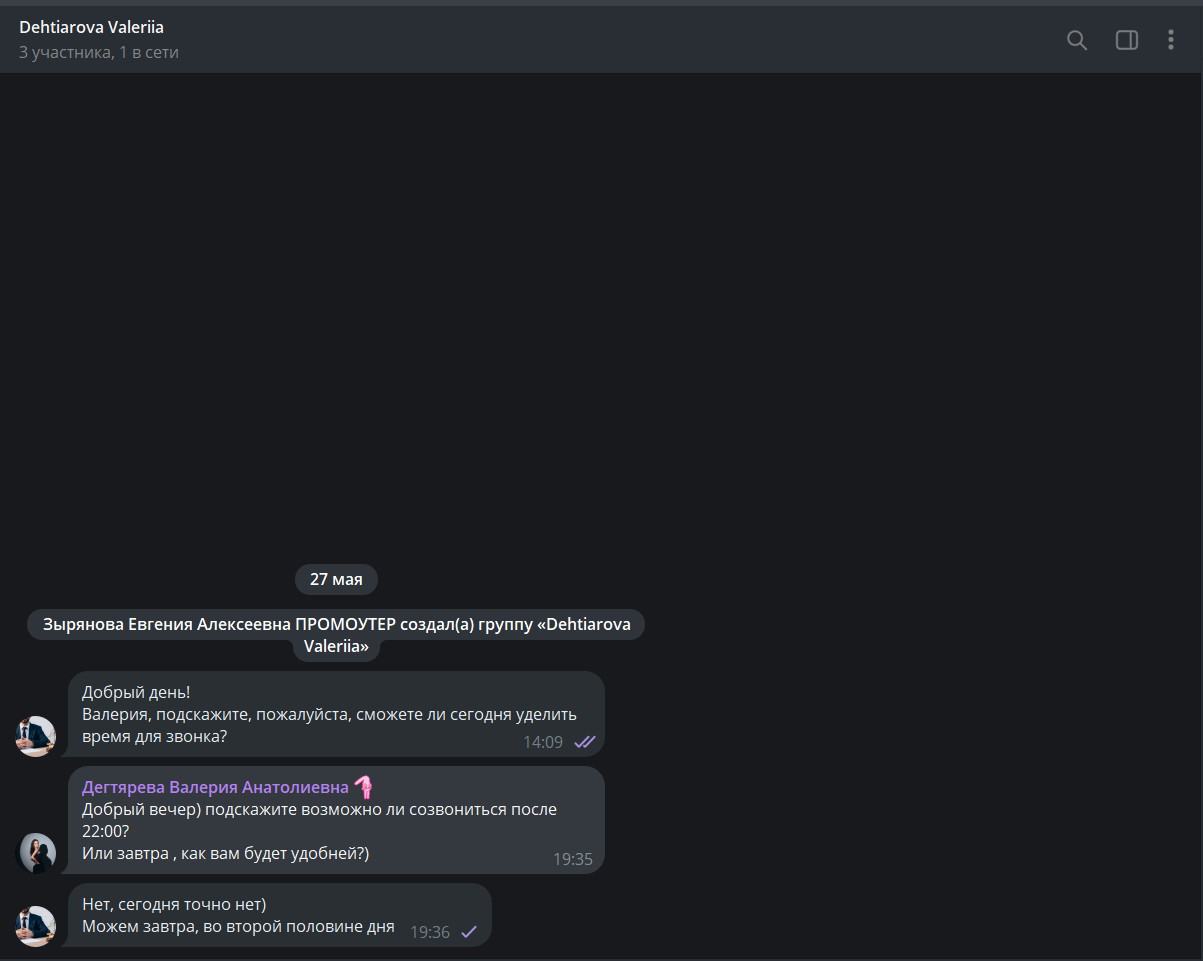1203x961 pixels.
Task: Click the '3 участника, 1 в сети' subtitle
Action: pos(99,52)
